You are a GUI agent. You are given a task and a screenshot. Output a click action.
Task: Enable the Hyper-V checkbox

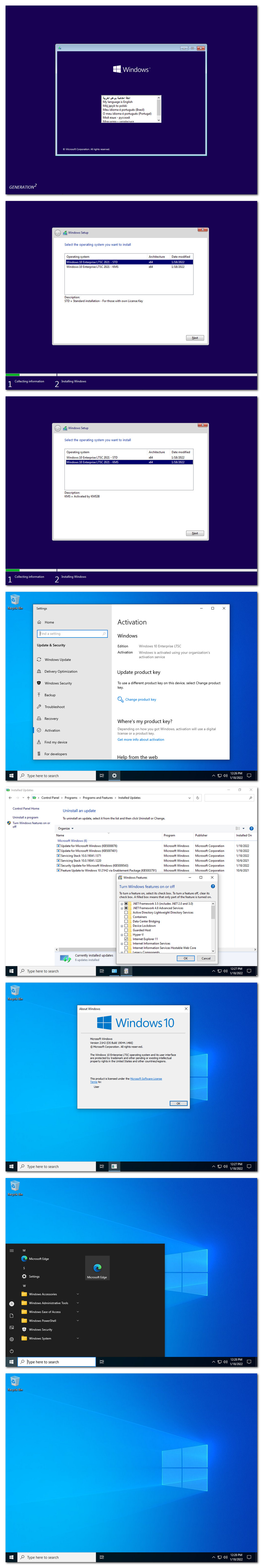126,934
